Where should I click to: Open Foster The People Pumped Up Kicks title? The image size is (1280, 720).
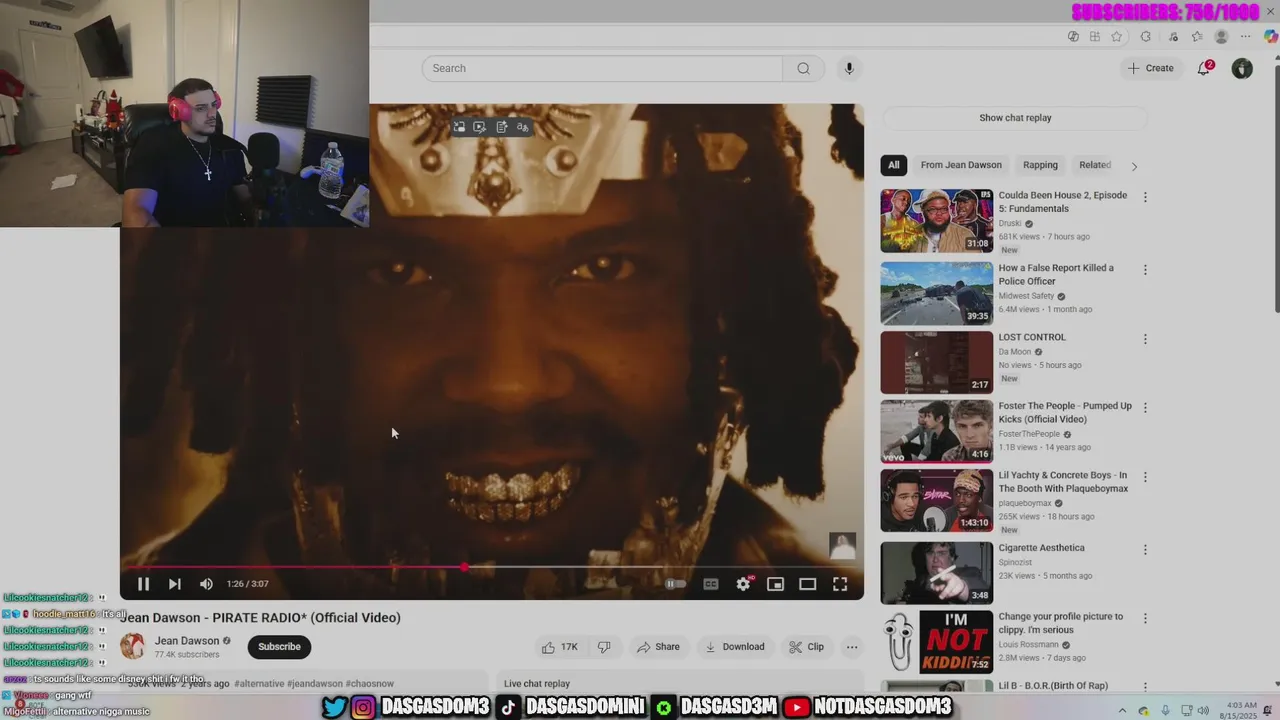tap(1065, 413)
